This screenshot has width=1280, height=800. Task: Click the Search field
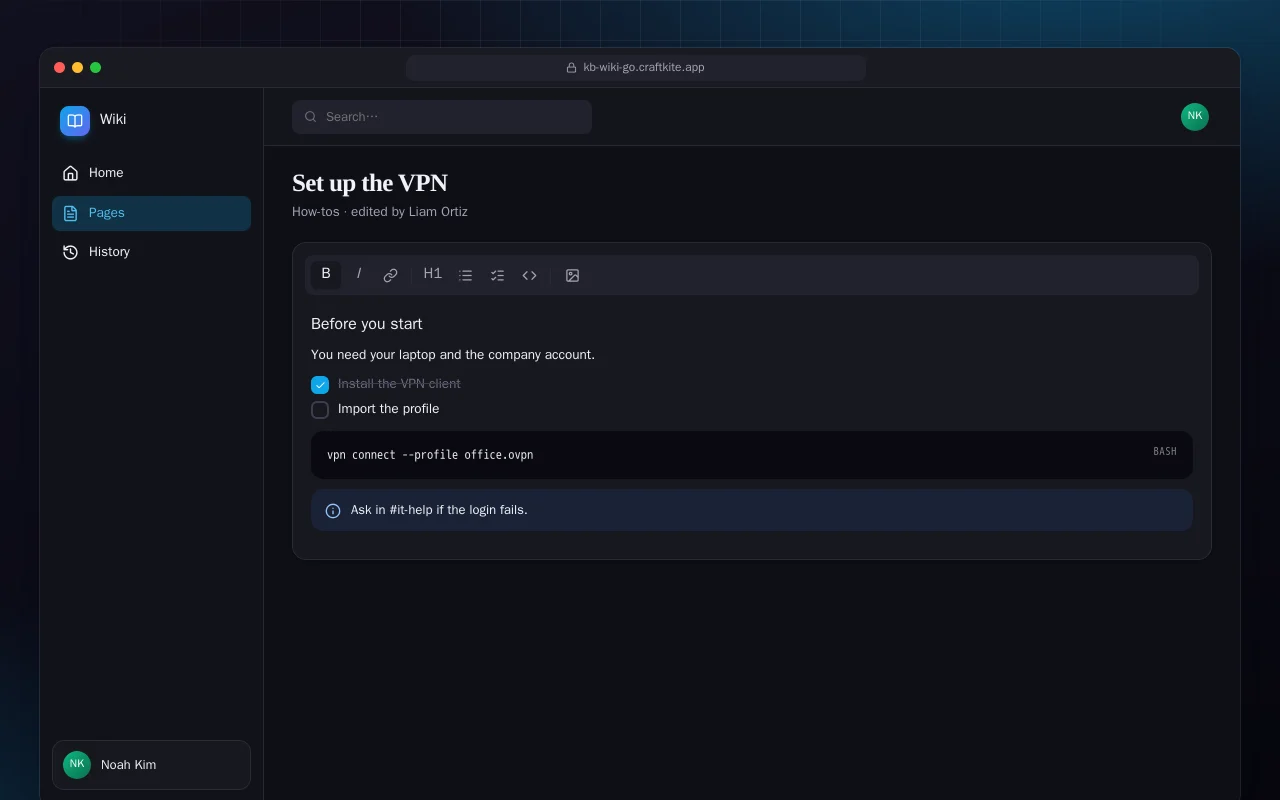pyautogui.click(x=442, y=117)
